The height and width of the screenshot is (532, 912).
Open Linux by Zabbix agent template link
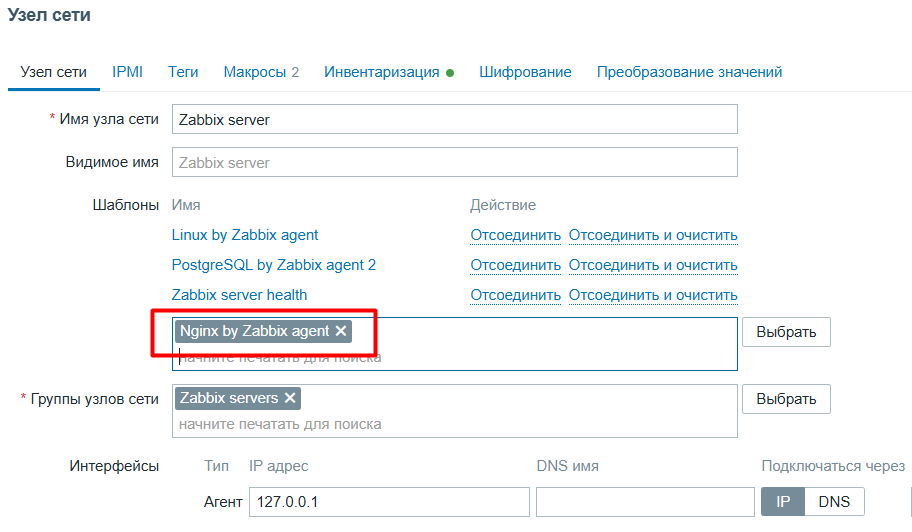[245, 235]
